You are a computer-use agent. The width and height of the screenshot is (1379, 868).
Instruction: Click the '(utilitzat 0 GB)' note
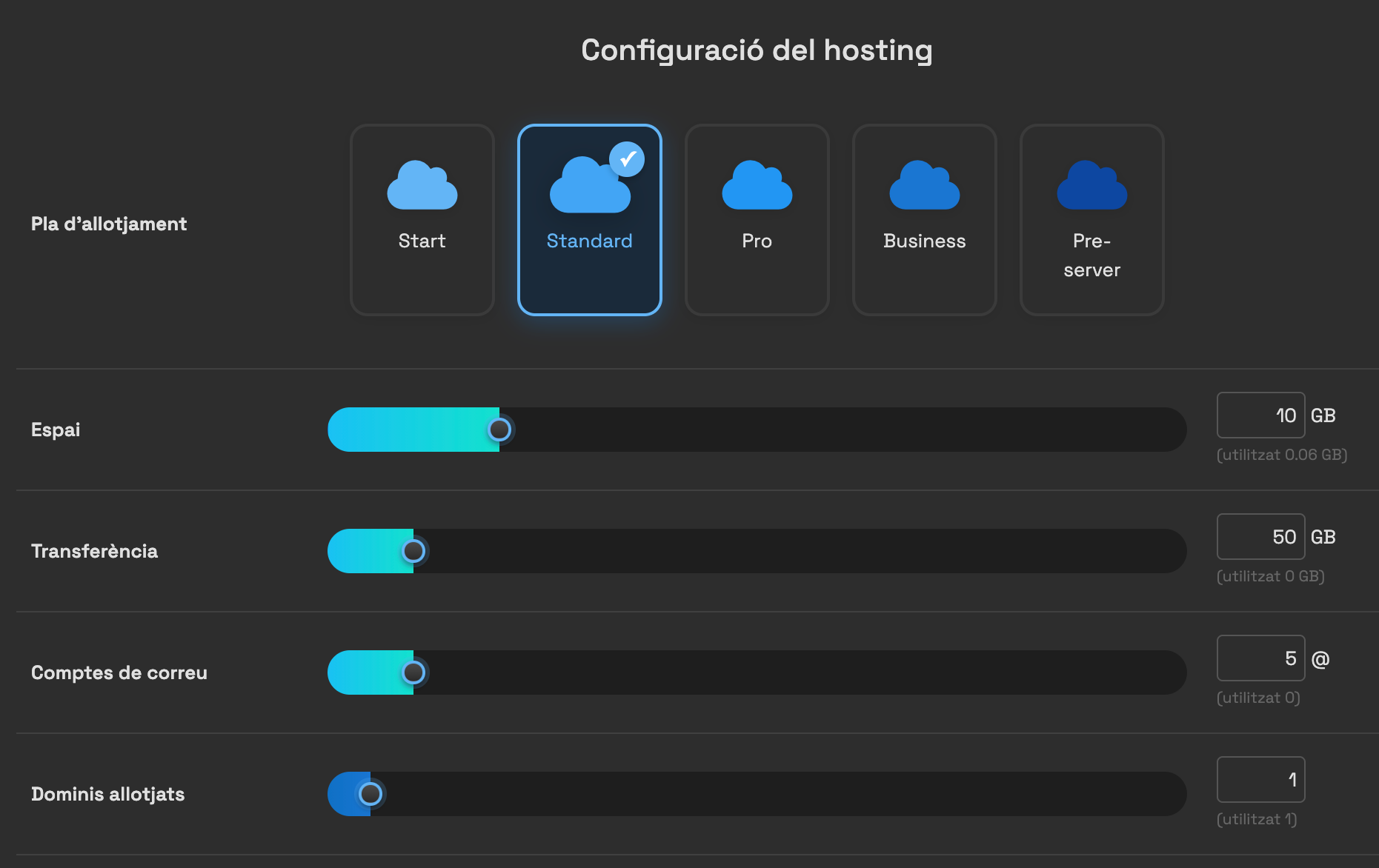[1270, 576]
